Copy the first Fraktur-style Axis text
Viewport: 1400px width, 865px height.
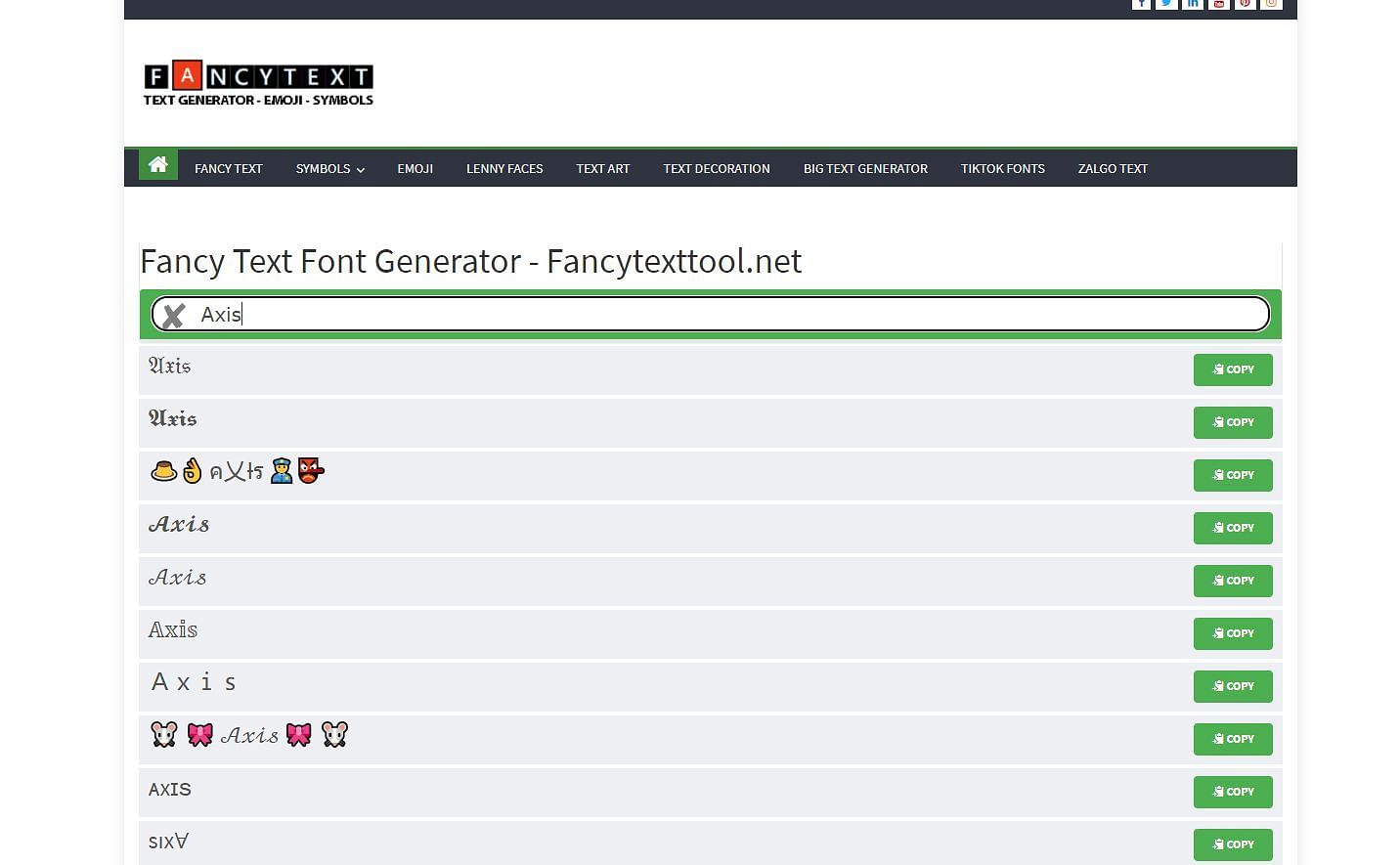coord(1232,369)
